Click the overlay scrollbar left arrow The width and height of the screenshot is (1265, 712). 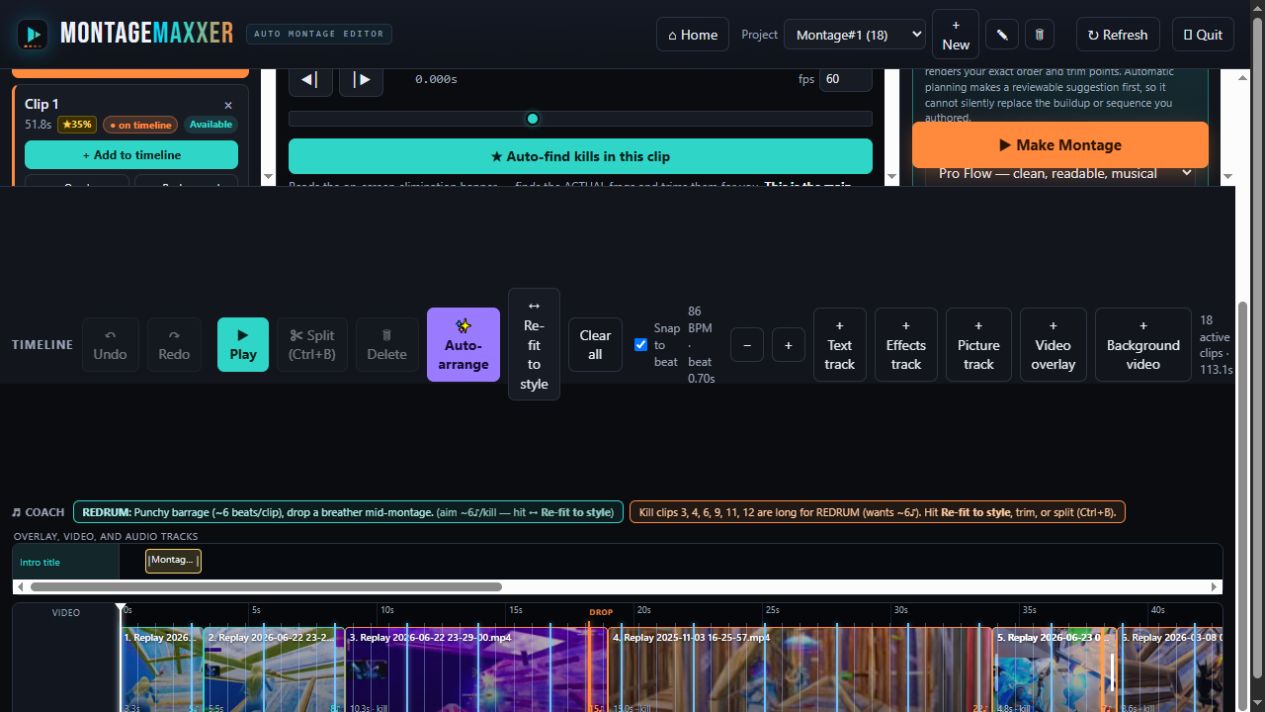pyautogui.click(x=19, y=587)
